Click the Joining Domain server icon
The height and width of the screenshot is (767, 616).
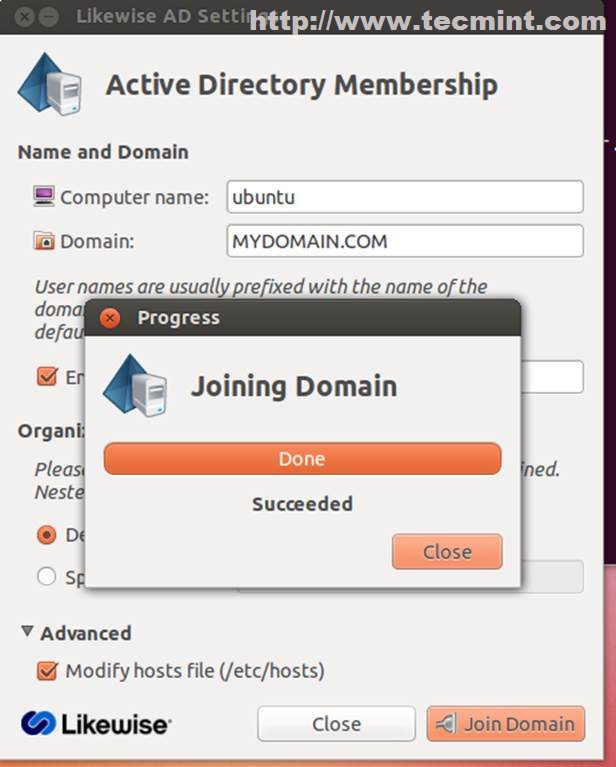tap(134, 386)
